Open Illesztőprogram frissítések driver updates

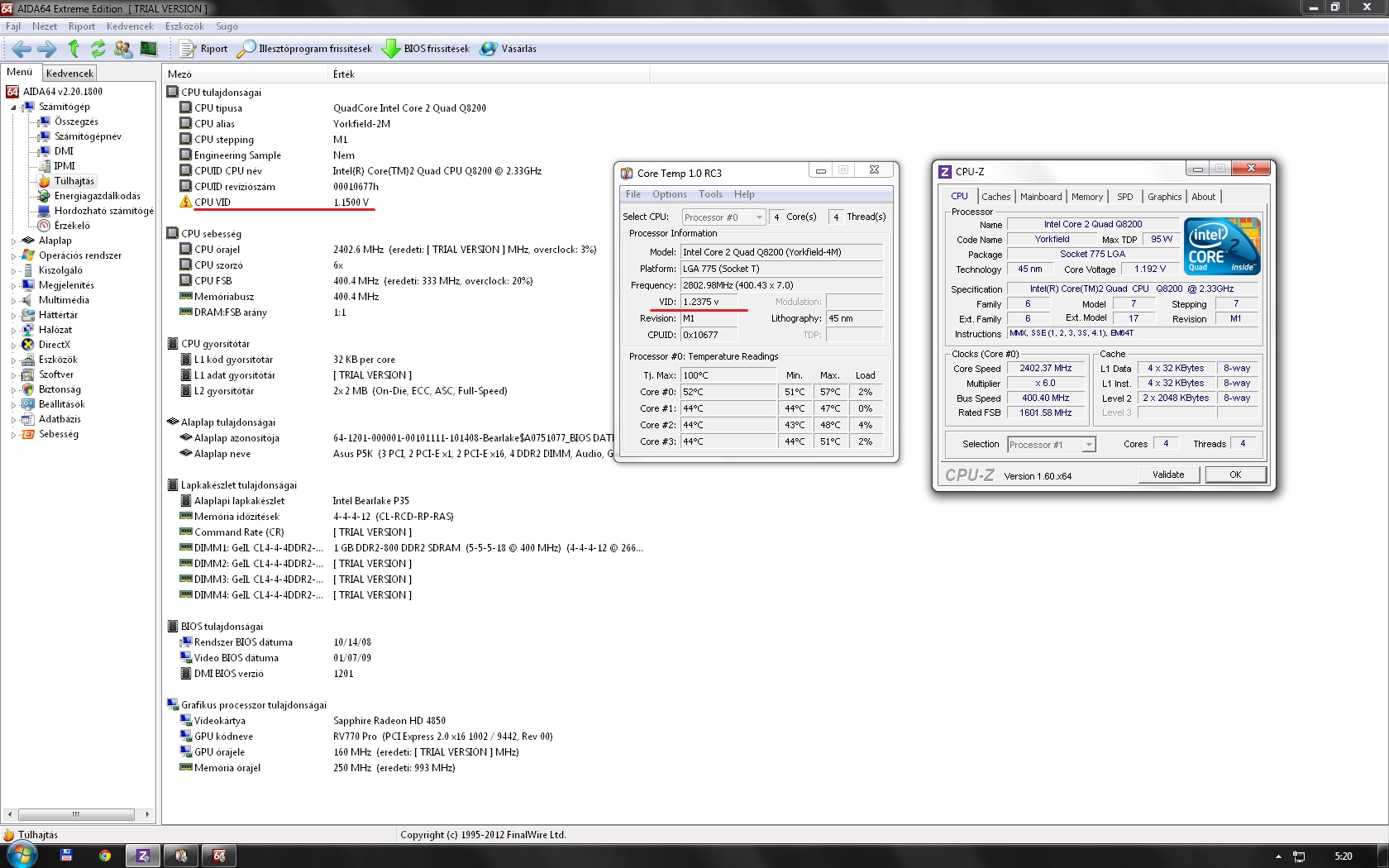click(x=304, y=49)
